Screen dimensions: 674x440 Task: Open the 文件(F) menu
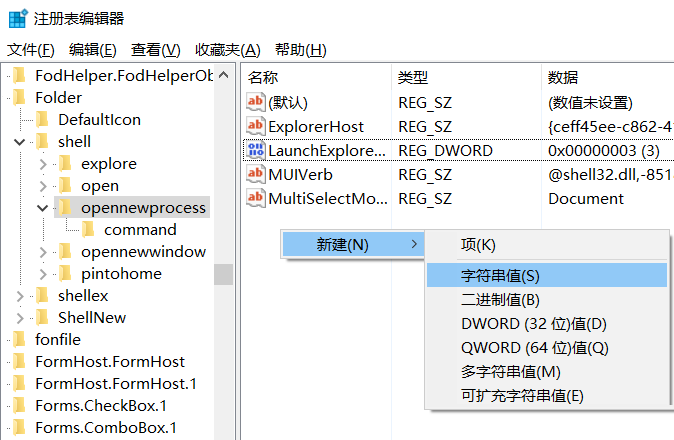30,50
